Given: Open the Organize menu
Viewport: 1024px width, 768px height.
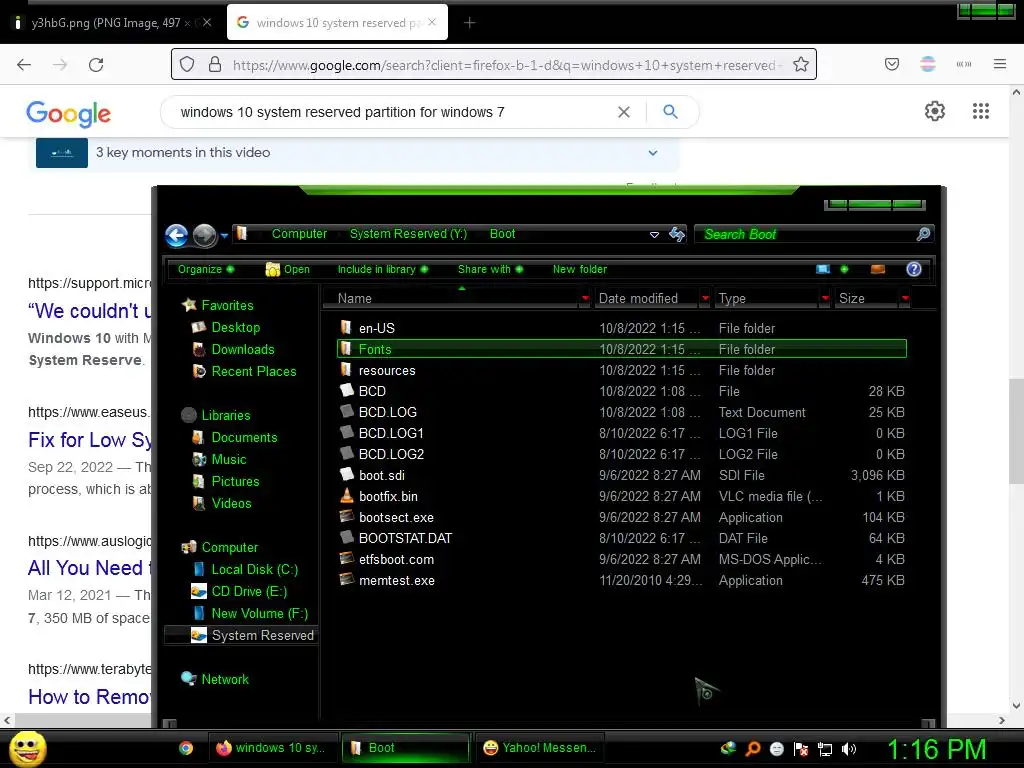Looking at the screenshot, I should click(x=206, y=269).
